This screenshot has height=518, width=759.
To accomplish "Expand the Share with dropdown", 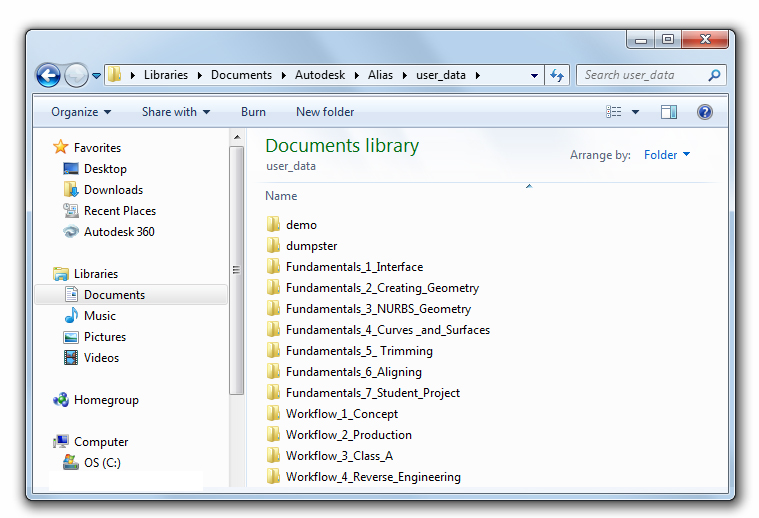I will (175, 112).
